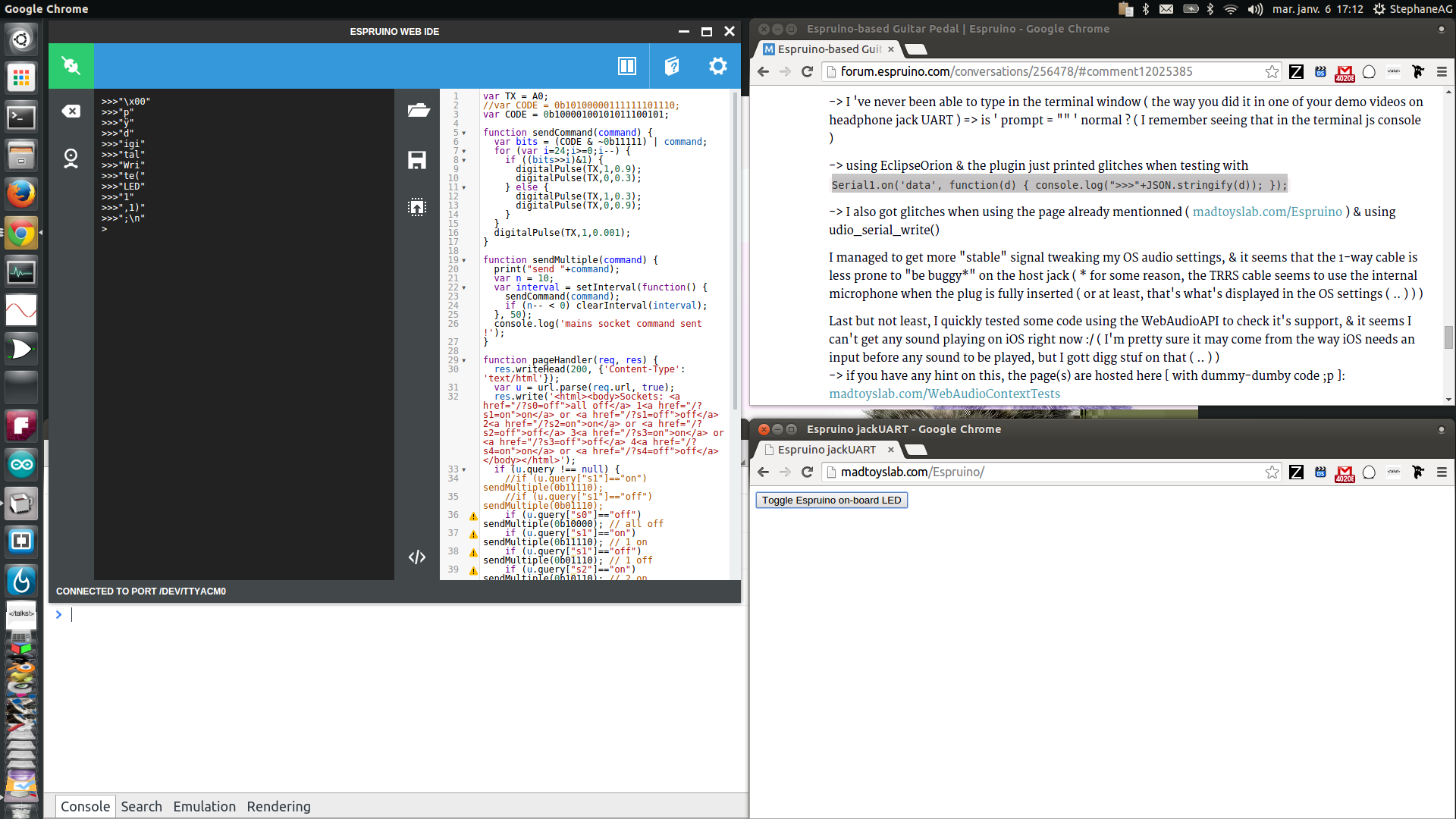Bookmark star in jackUART Chrome window
This screenshot has height=819, width=1456.
click(x=1272, y=472)
